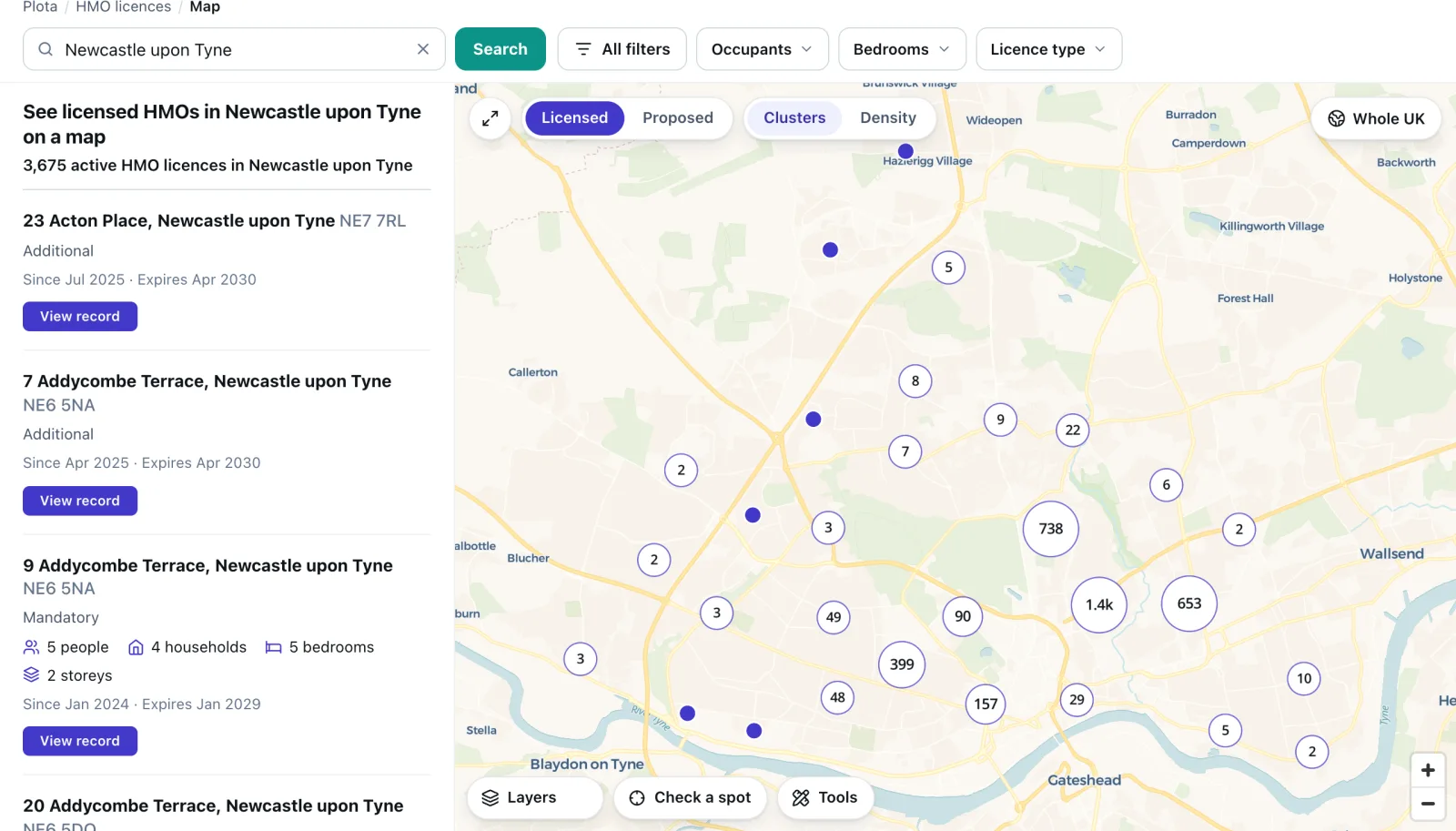Open the 399 cluster marker
The height and width of the screenshot is (831, 1456).
click(902, 664)
